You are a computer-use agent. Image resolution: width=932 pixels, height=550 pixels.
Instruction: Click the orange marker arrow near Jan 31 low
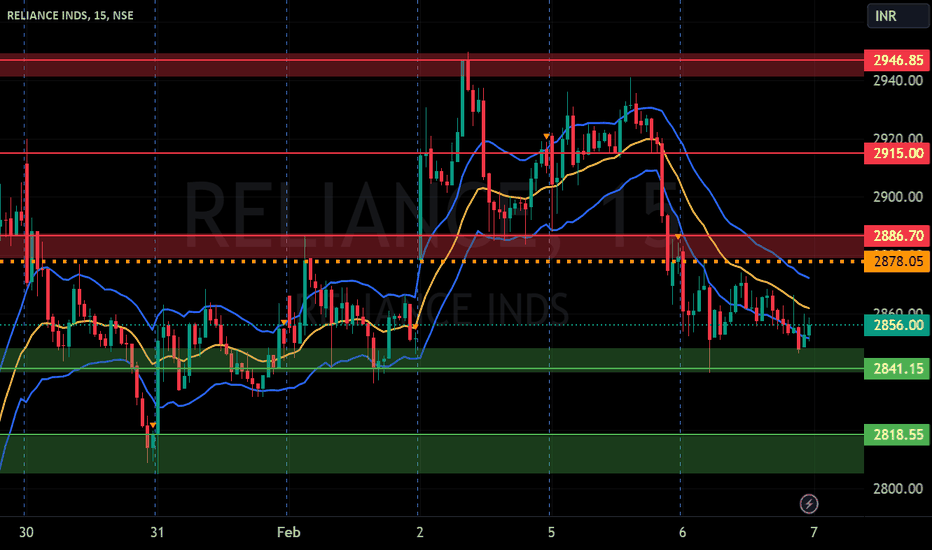[153, 425]
